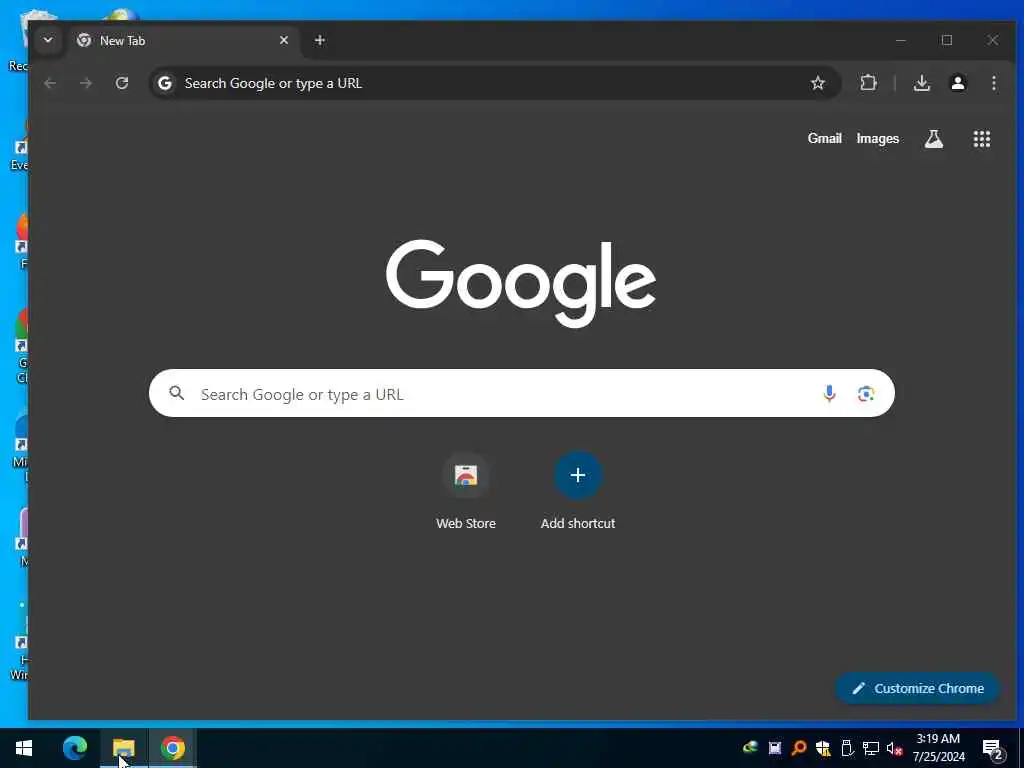The height and width of the screenshot is (768, 1024).
Task: Click the Google search box on page
Action: pyautogui.click(x=522, y=393)
